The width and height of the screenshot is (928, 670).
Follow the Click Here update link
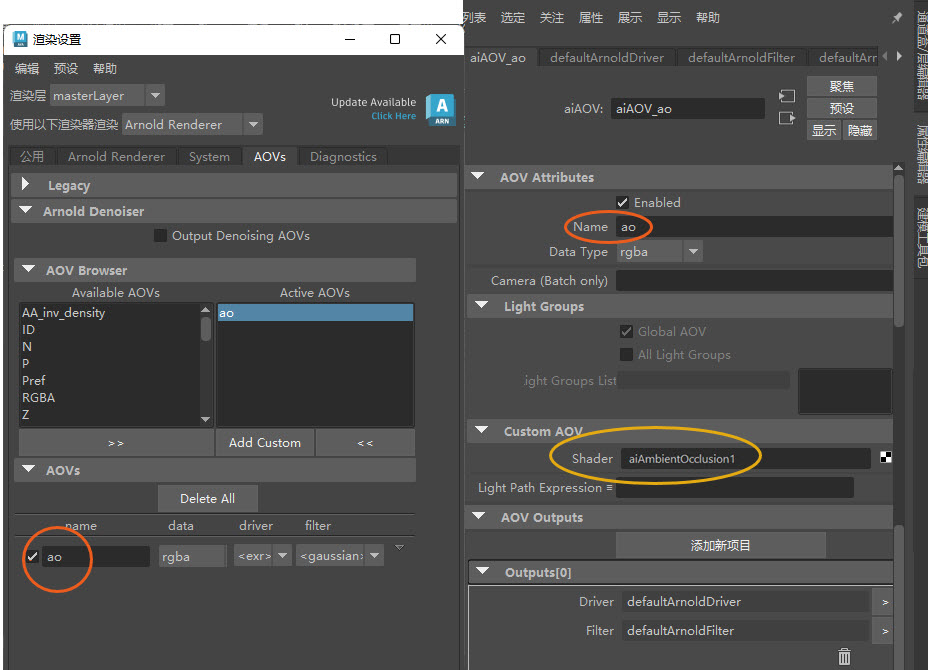(394, 116)
